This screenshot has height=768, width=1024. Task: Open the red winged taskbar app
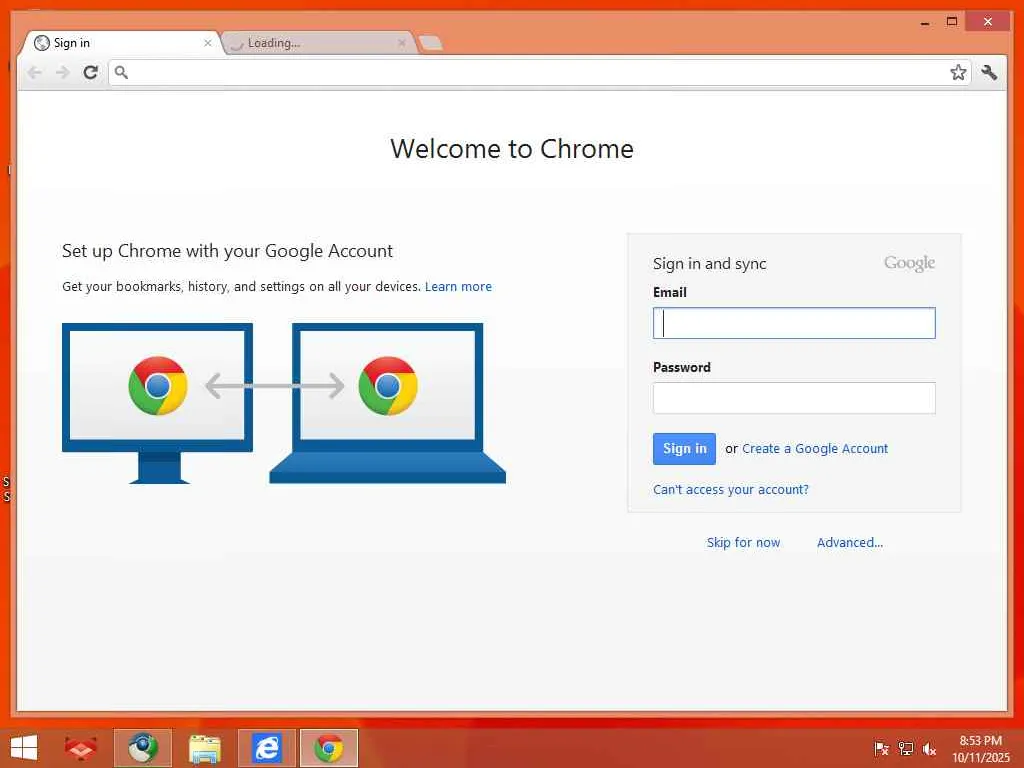[x=80, y=748]
